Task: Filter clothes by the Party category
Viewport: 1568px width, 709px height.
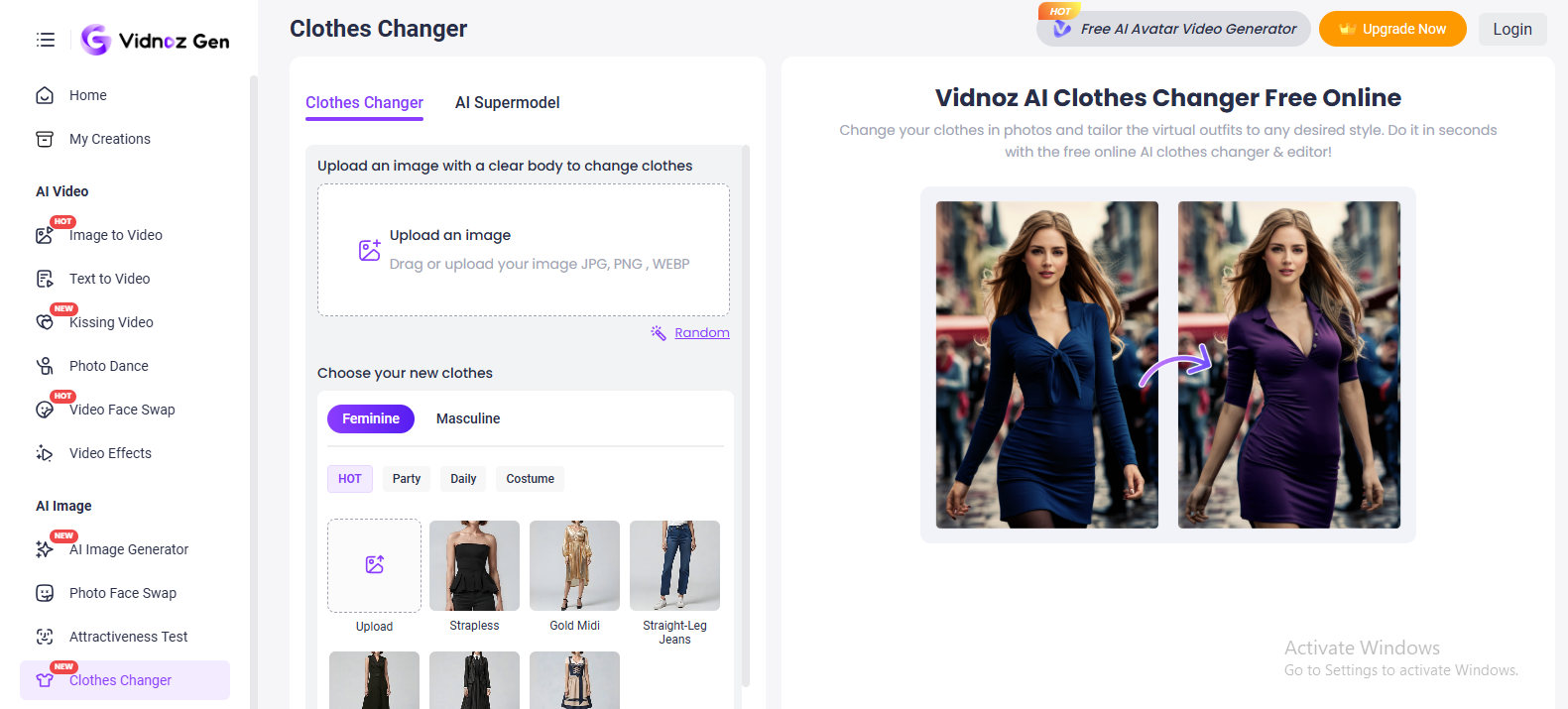Action: (407, 479)
